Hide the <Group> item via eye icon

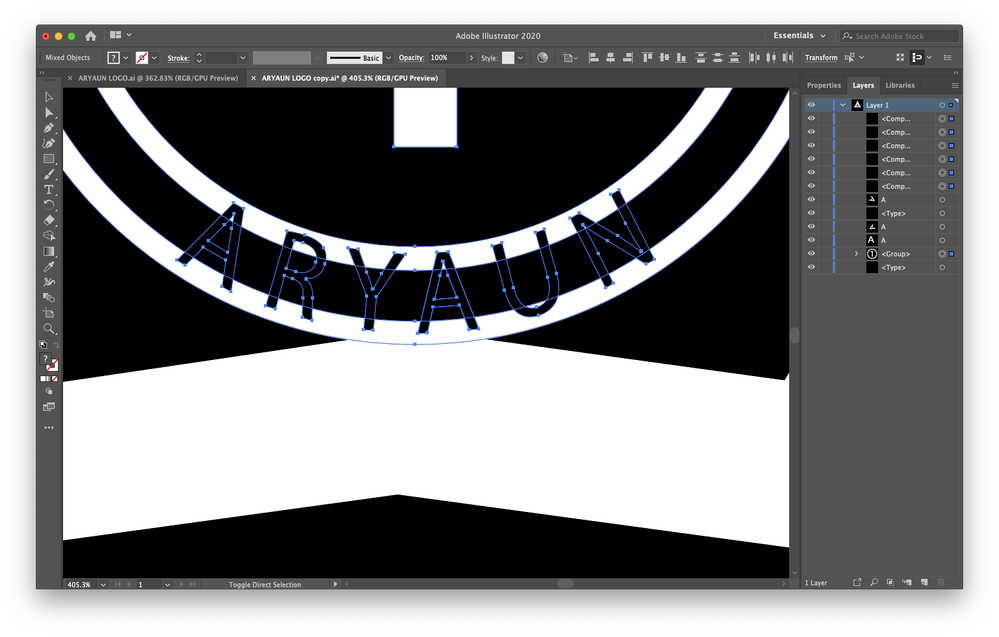[x=811, y=254]
